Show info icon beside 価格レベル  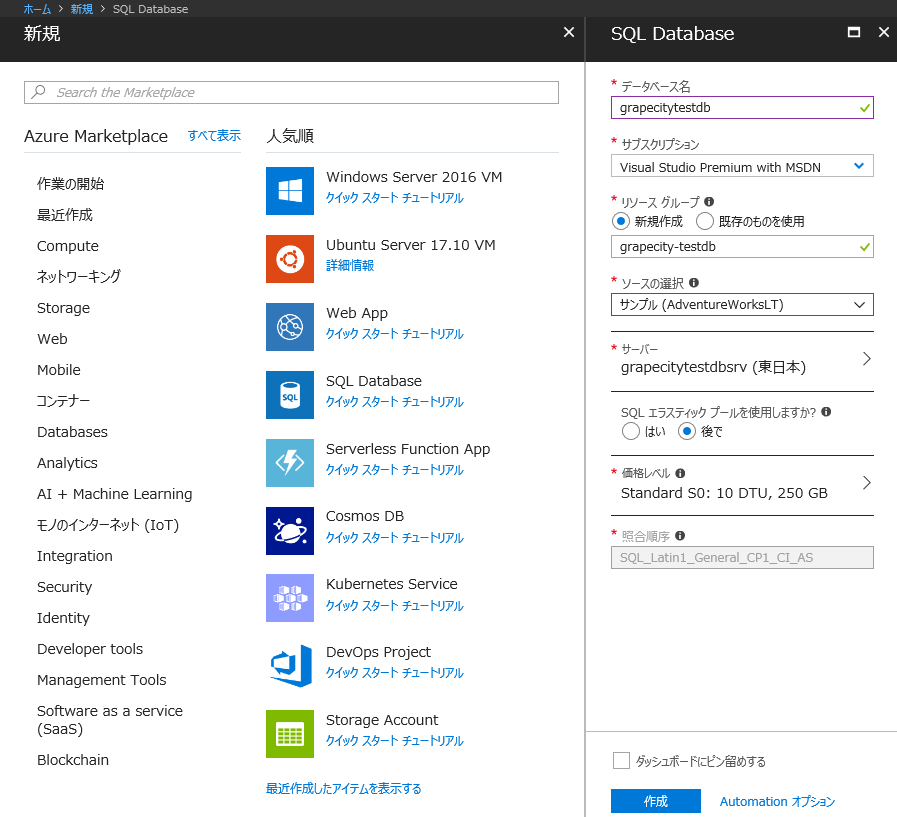[x=680, y=473]
